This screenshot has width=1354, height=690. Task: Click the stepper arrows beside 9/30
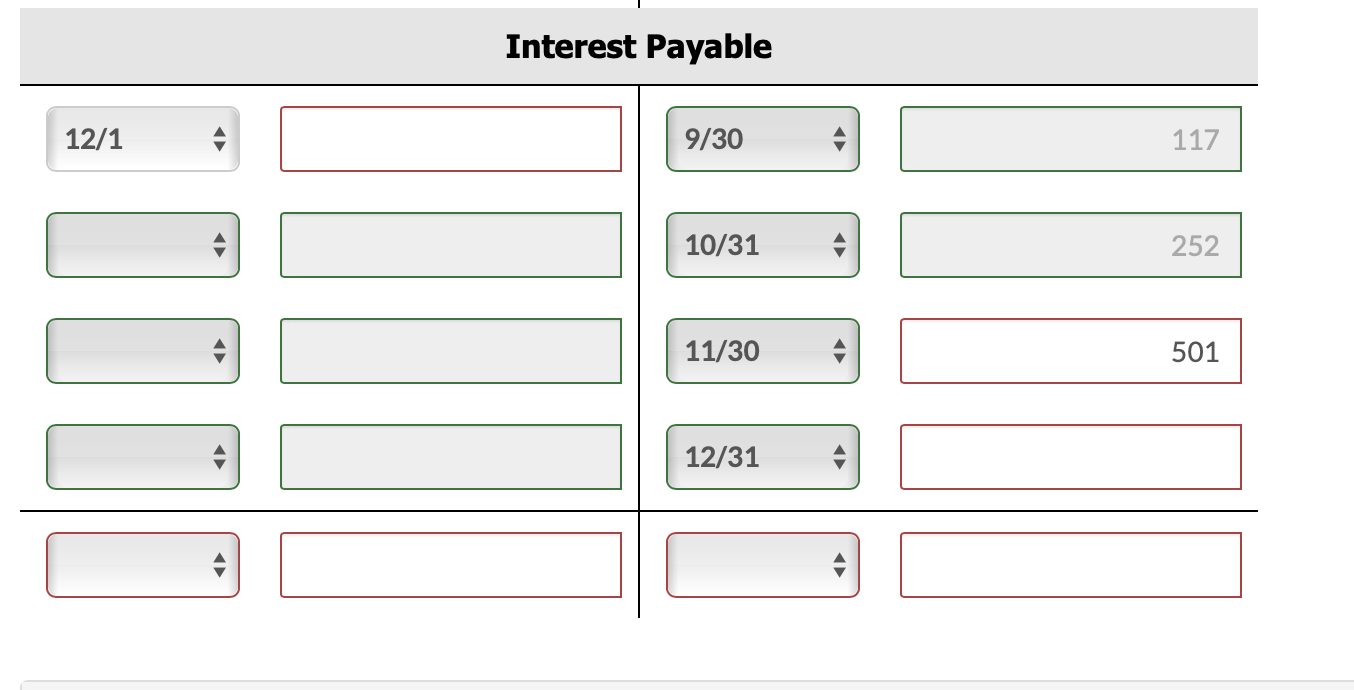click(x=841, y=139)
